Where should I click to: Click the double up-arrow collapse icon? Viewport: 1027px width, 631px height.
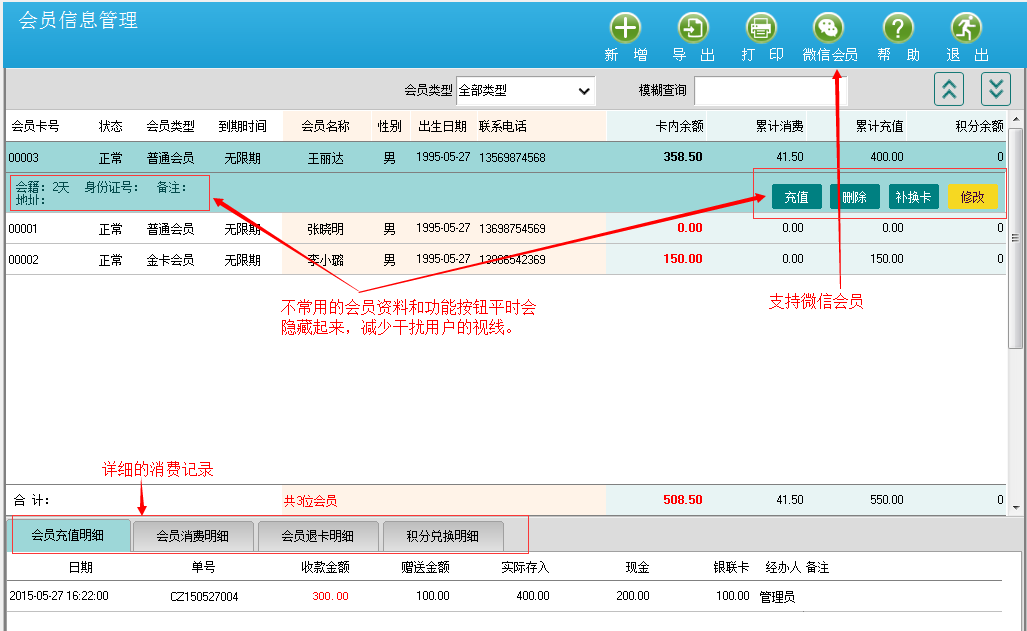(948, 89)
